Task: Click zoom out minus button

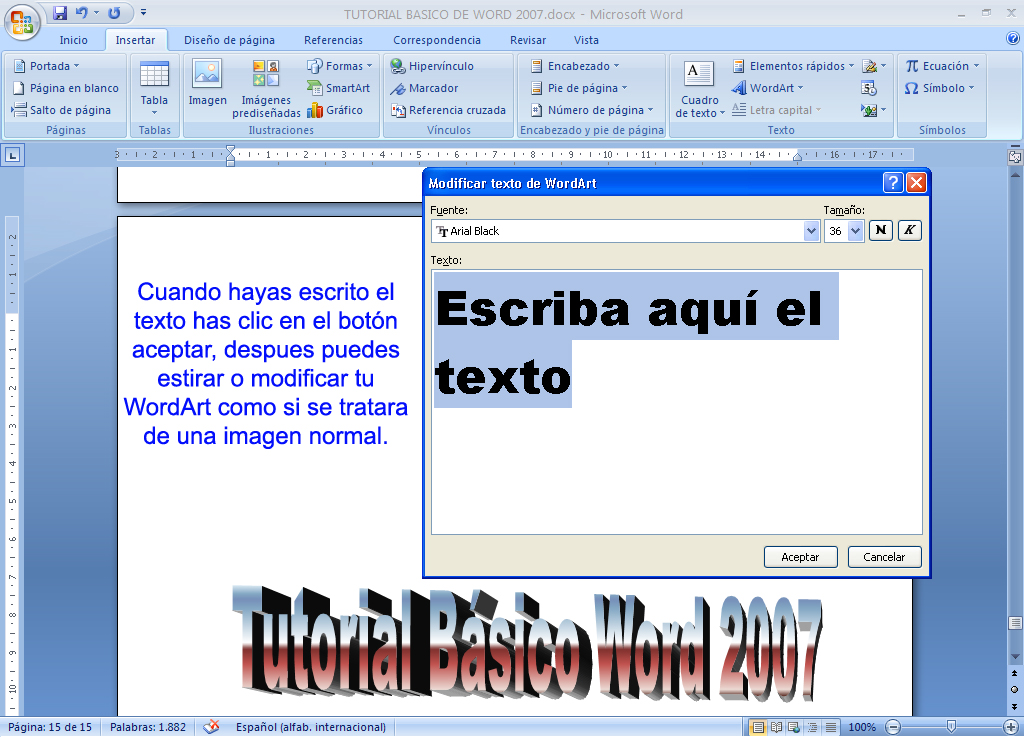Action: [893, 727]
